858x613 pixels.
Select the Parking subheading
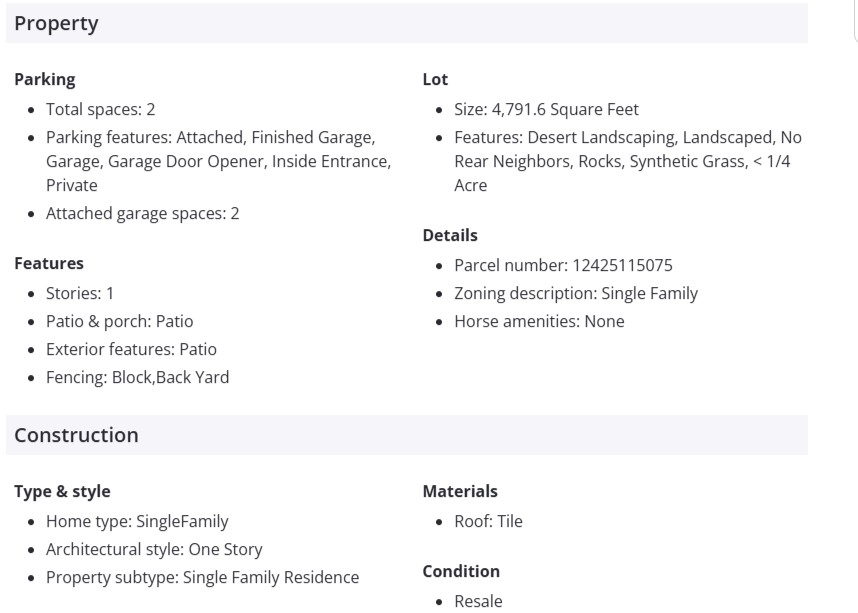[44, 79]
